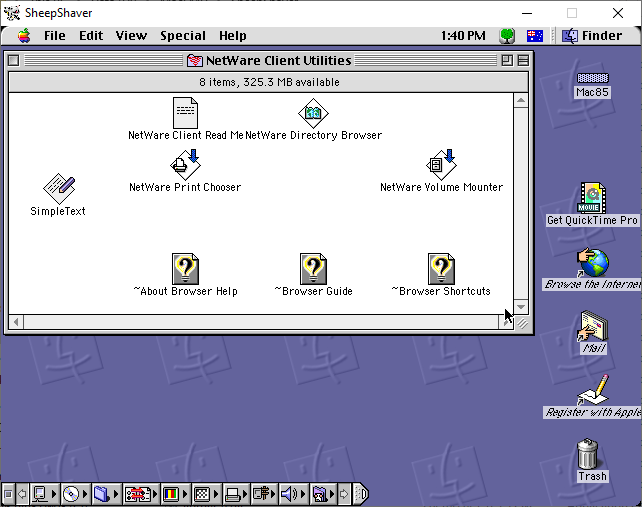Select the NetWare Client Read Me document icon

(x=185, y=113)
